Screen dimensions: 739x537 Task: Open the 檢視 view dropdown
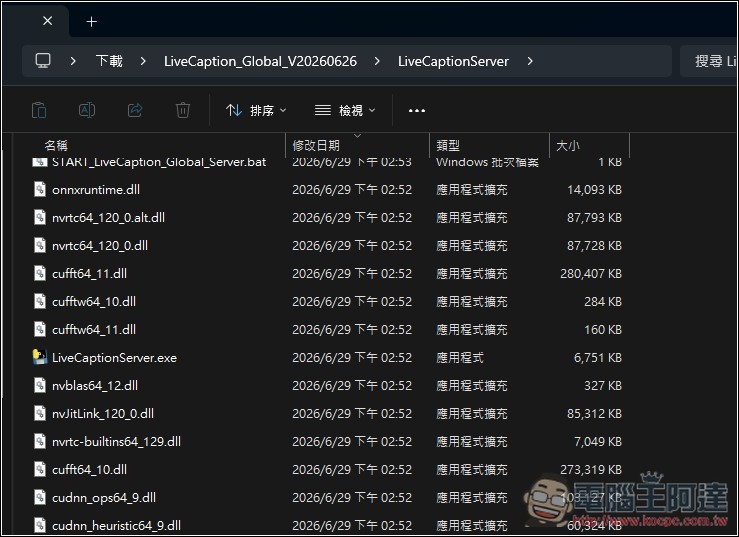[x=345, y=110]
